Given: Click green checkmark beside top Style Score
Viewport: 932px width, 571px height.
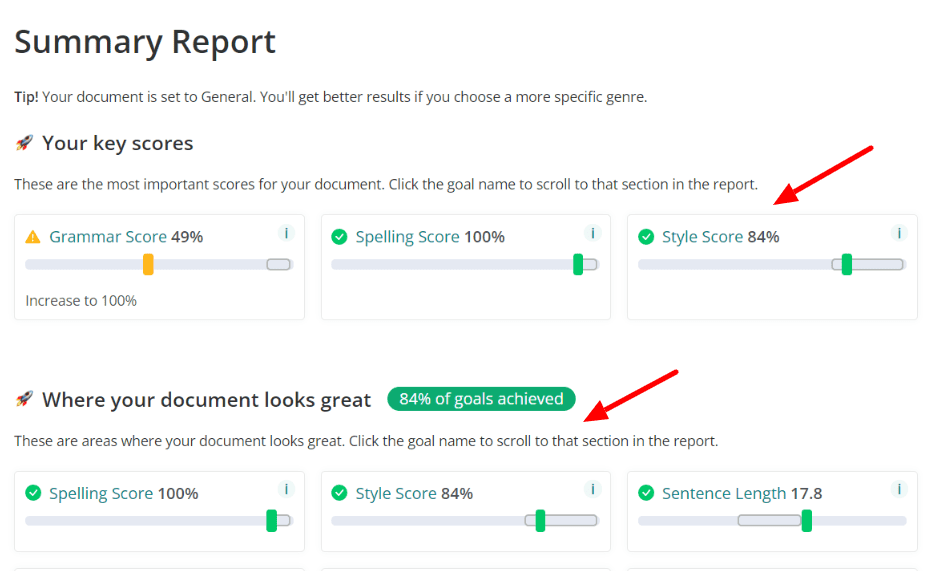Looking at the screenshot, I should tap(646, 237).
